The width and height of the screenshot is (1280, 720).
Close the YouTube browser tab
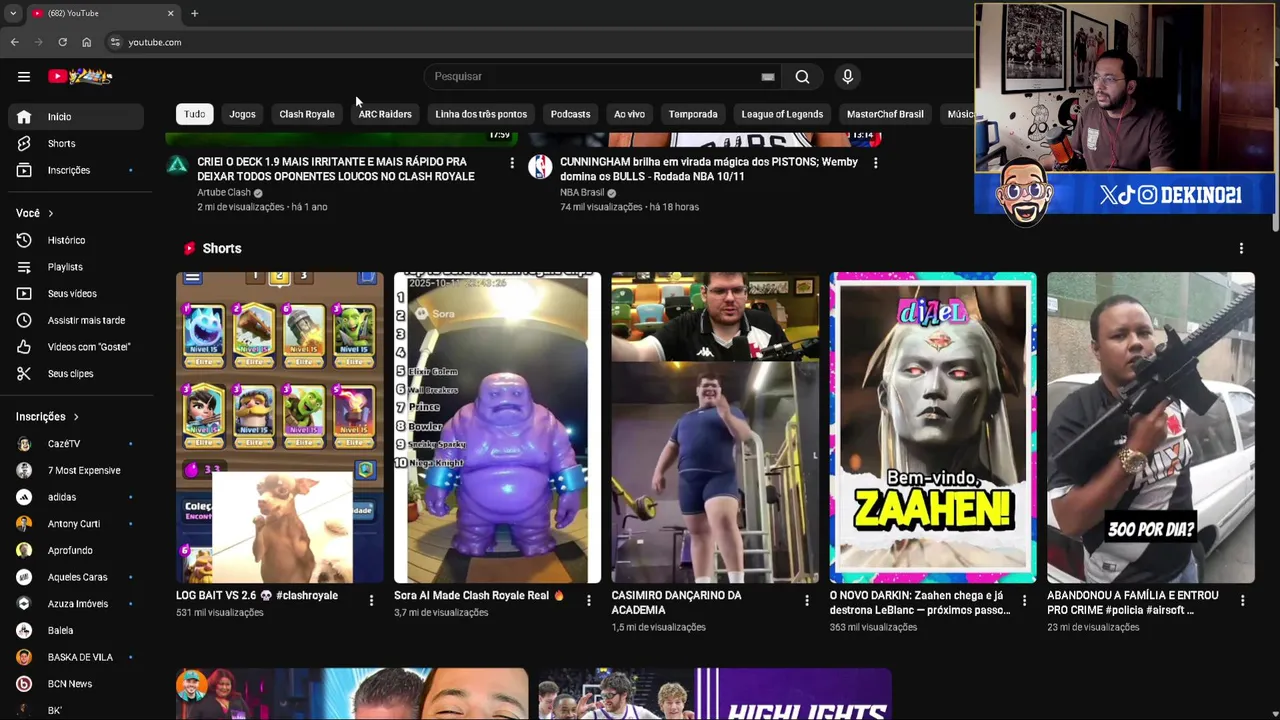170,13
